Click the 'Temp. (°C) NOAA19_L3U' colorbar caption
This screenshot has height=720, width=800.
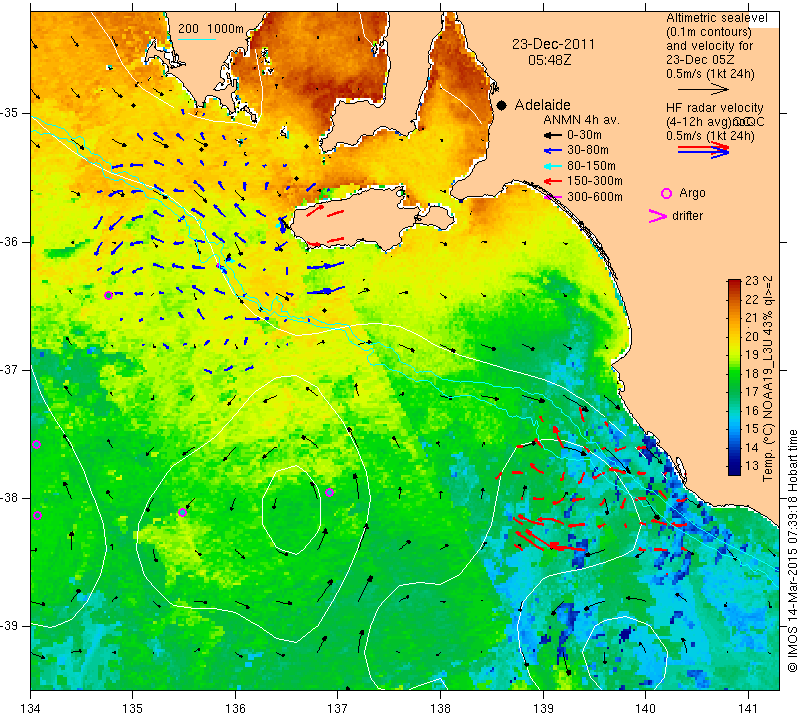768,378
